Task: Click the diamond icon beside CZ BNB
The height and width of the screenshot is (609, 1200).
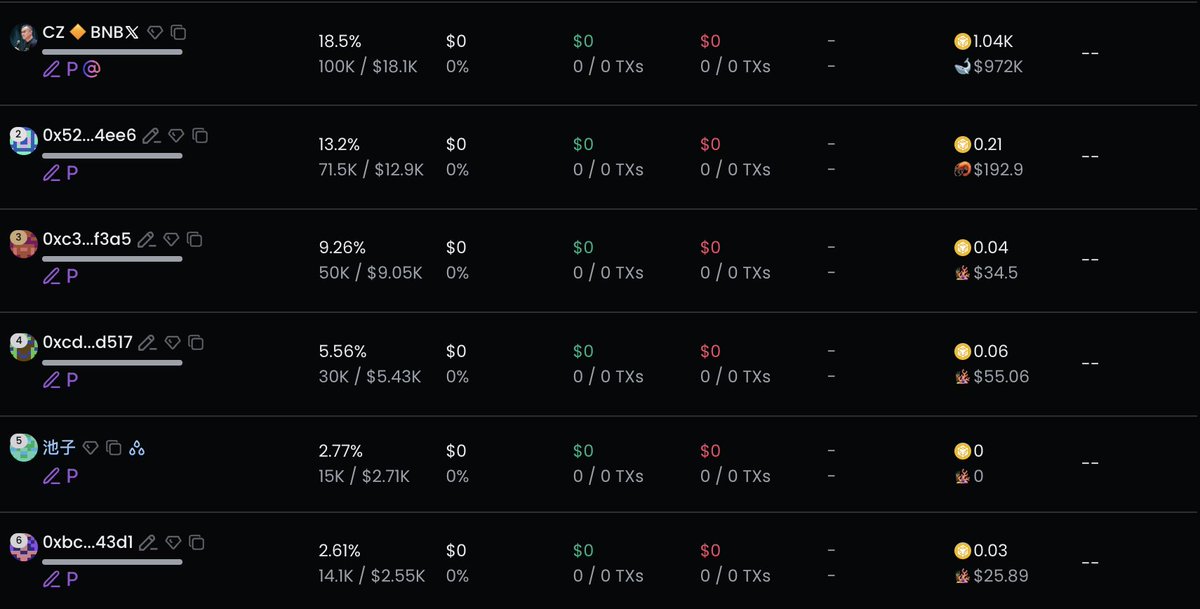Action: point(155,33)
